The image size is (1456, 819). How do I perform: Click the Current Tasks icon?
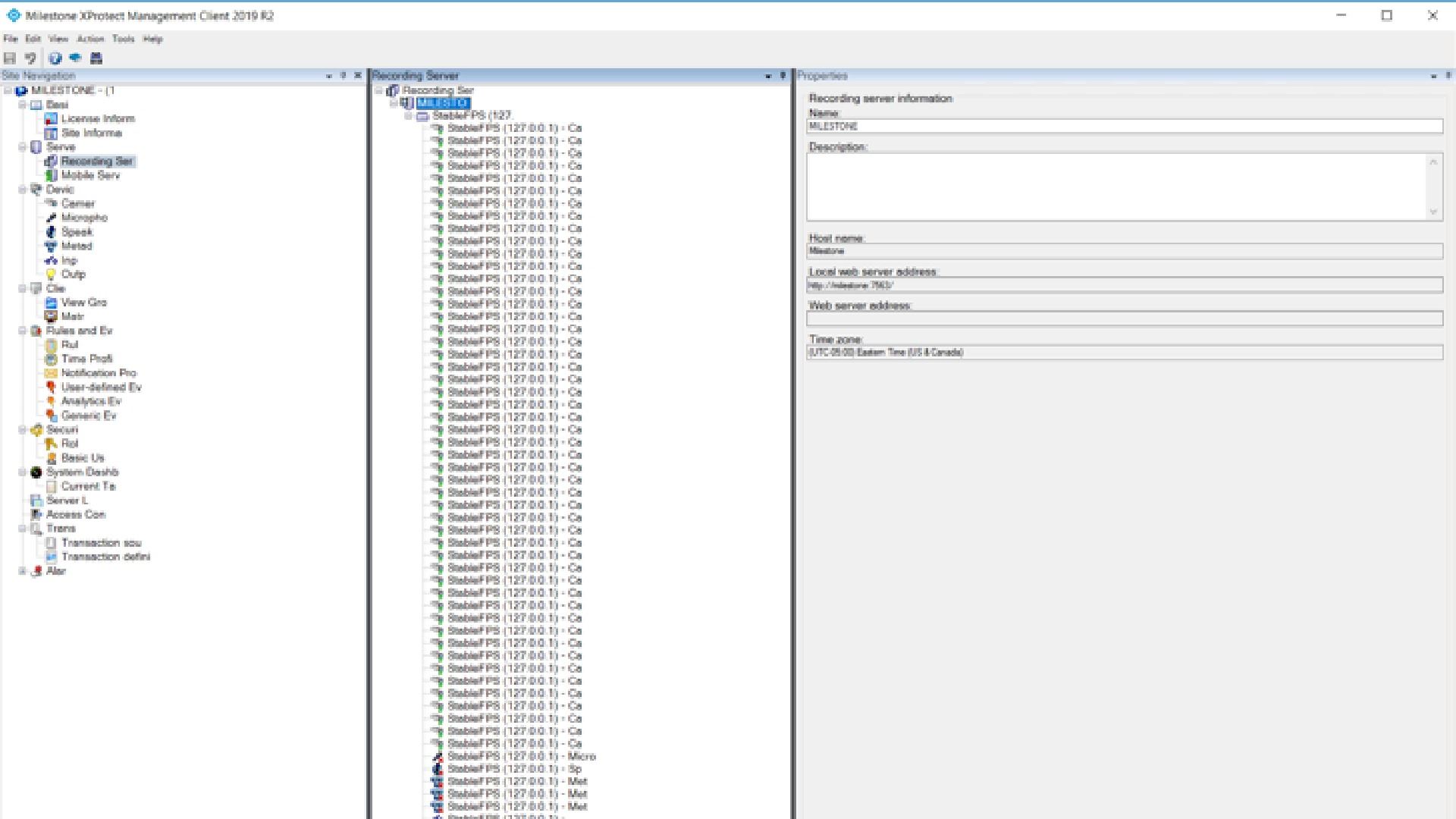(x=51, y=487)
